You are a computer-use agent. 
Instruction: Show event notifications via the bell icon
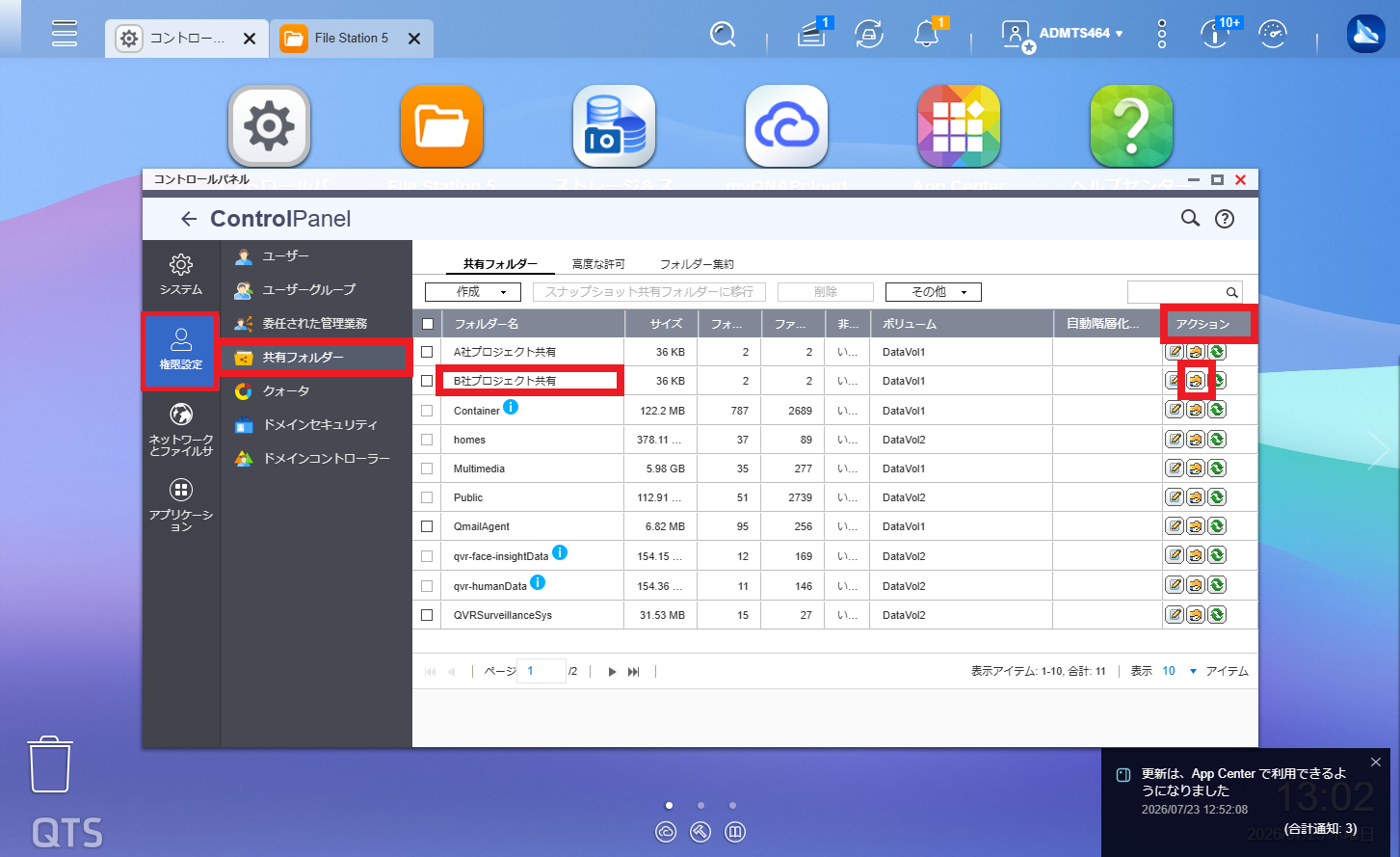point(927,34)
